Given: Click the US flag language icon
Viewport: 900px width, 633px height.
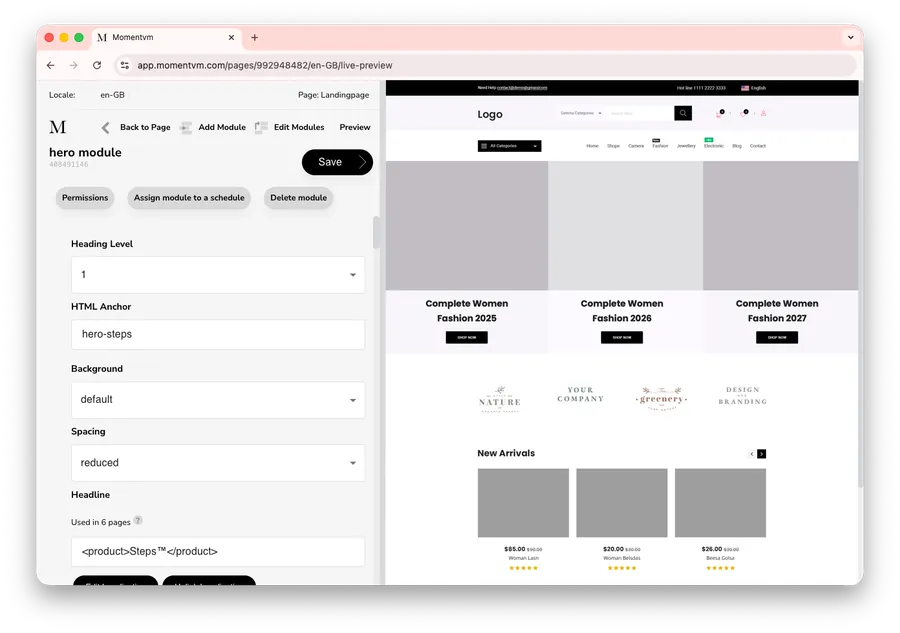Looking at the screenshot, I should click(x=745, y=88).
